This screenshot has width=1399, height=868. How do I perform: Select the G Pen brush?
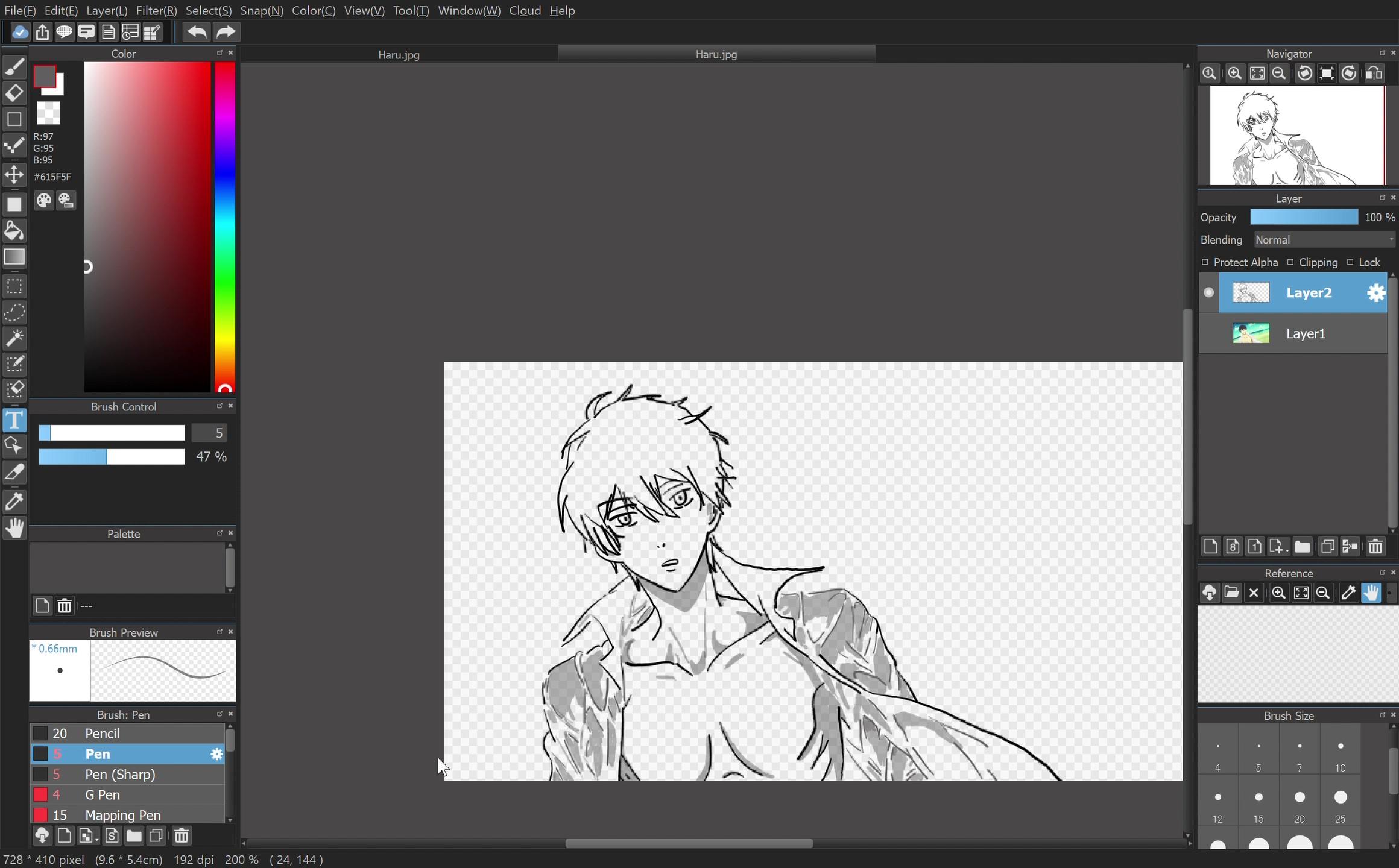pos(101,794)
